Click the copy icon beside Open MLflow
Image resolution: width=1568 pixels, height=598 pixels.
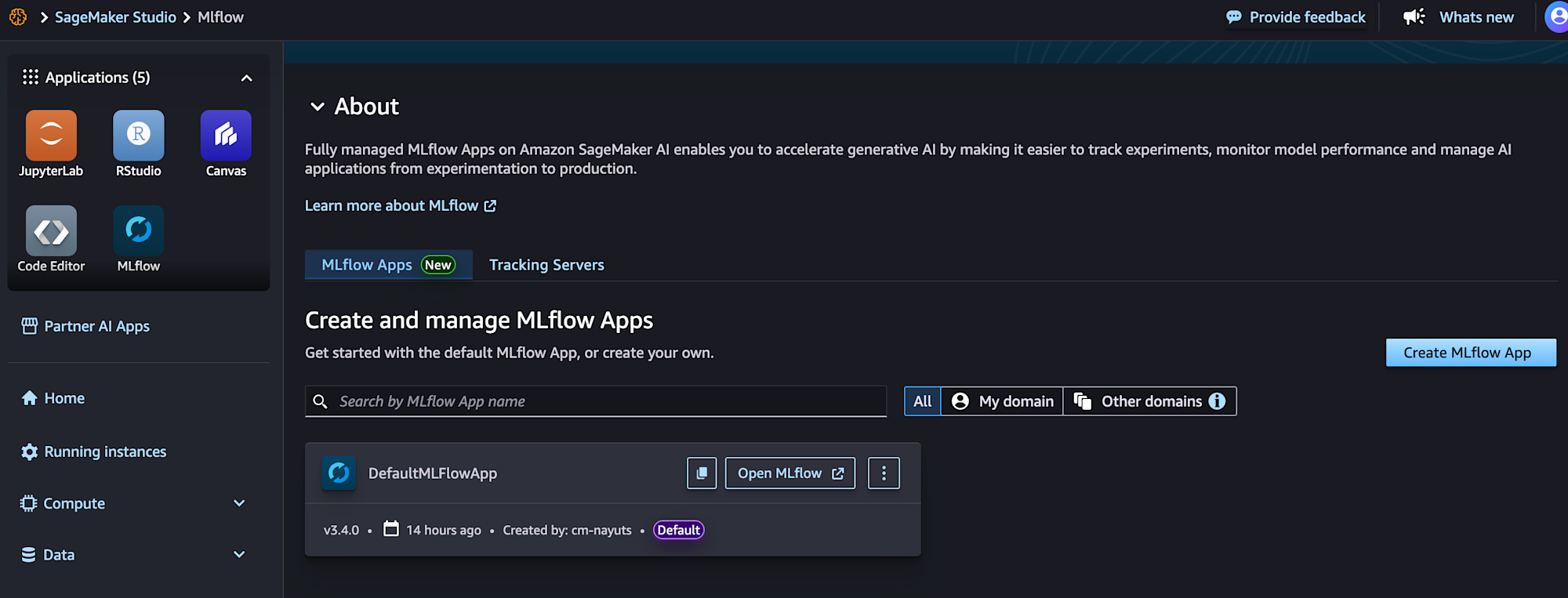pos(702,473)
